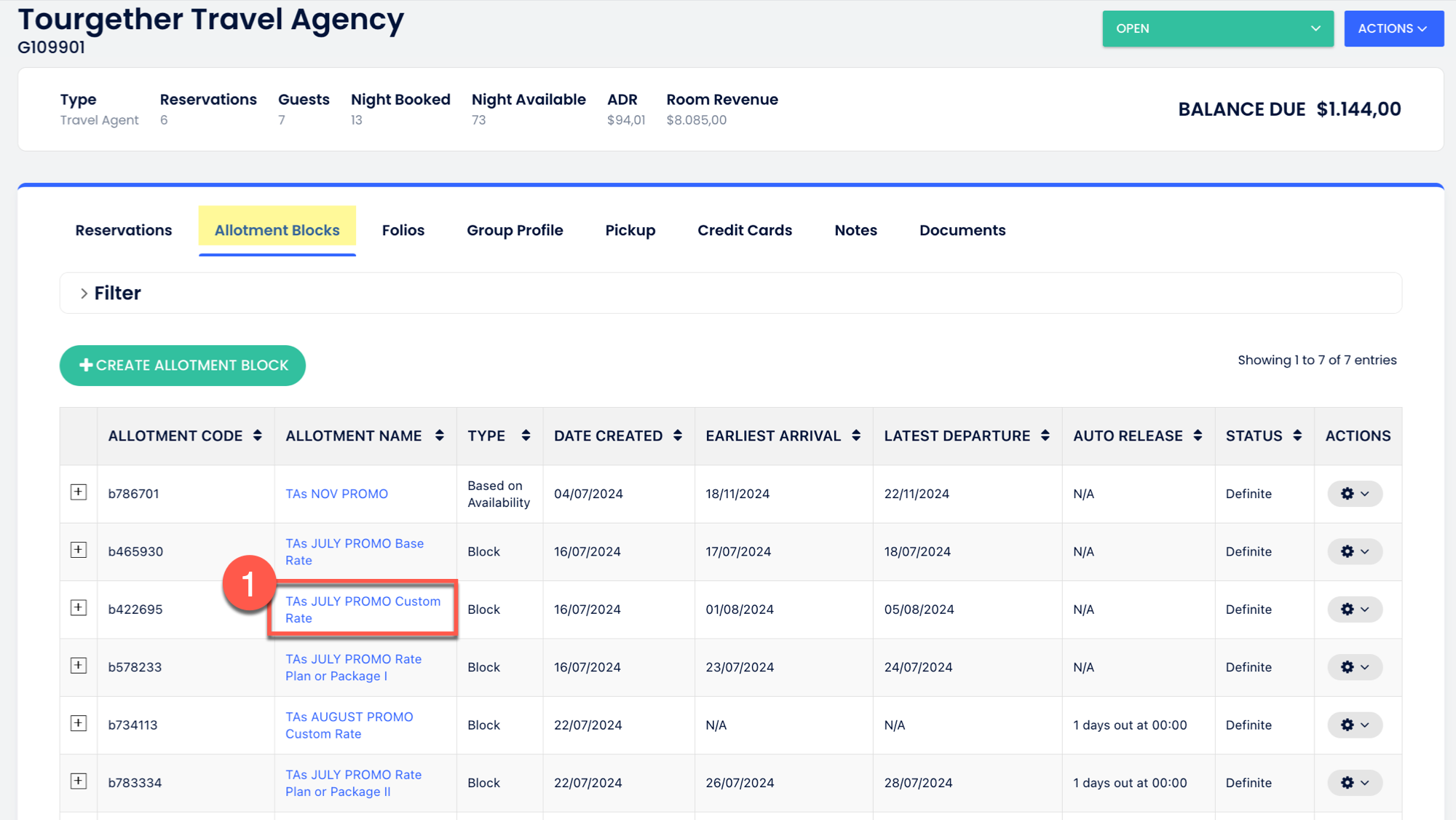Image resolution: width=1456 pixels, height=820 pixels.
Task: Open the OPEN status dropdown
Action: click(x=1217, y=28)
